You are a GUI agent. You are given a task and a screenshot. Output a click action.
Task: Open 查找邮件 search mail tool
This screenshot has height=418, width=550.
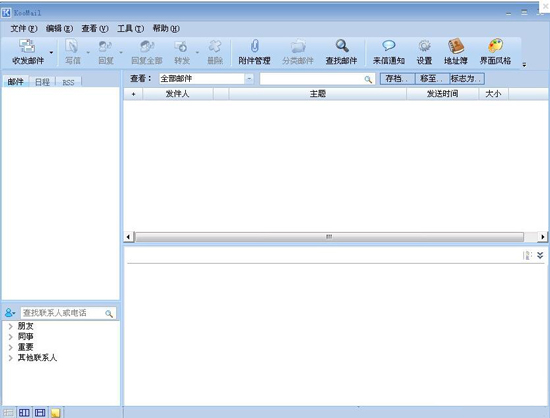coord(341,52)
